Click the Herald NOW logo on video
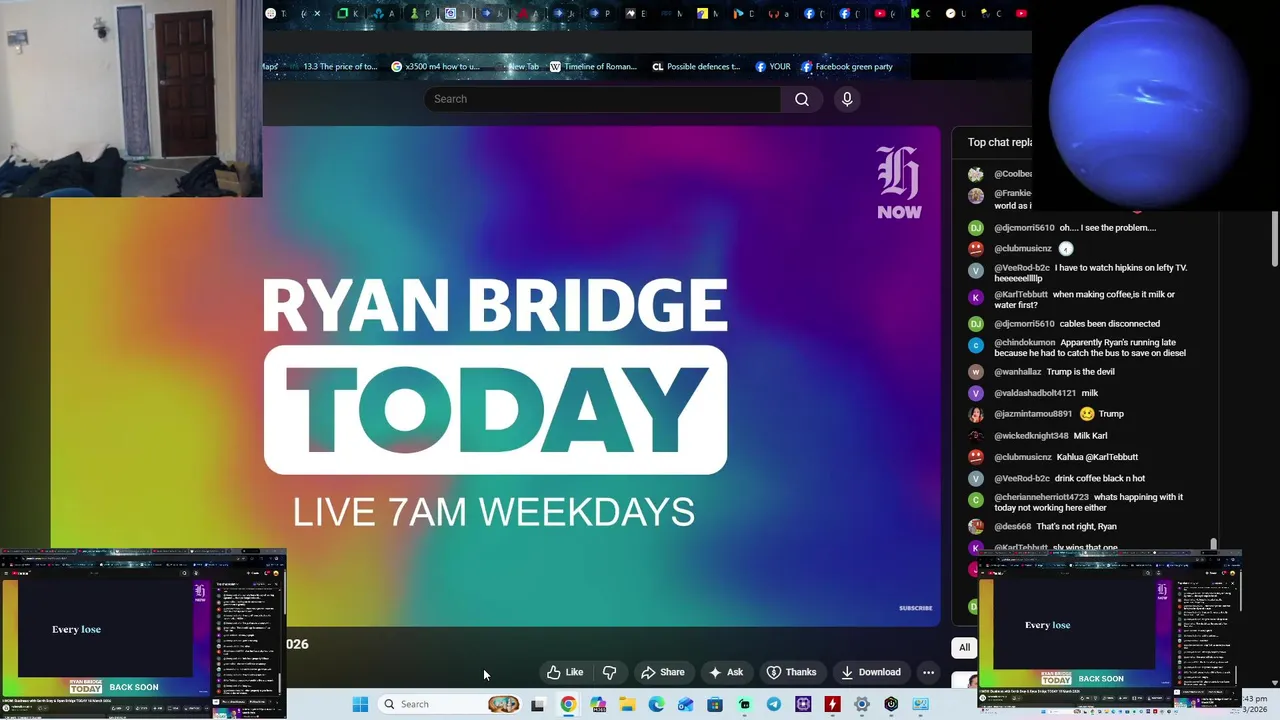 898,182
